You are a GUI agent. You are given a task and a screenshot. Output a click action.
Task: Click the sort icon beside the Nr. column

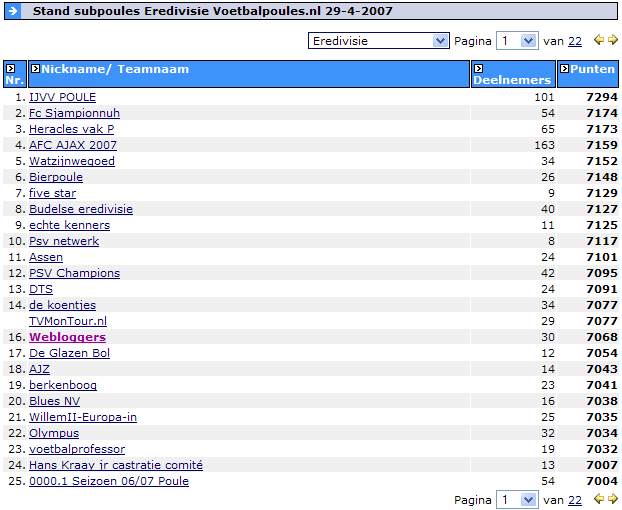pyautogui.click(x=10, y=69)
